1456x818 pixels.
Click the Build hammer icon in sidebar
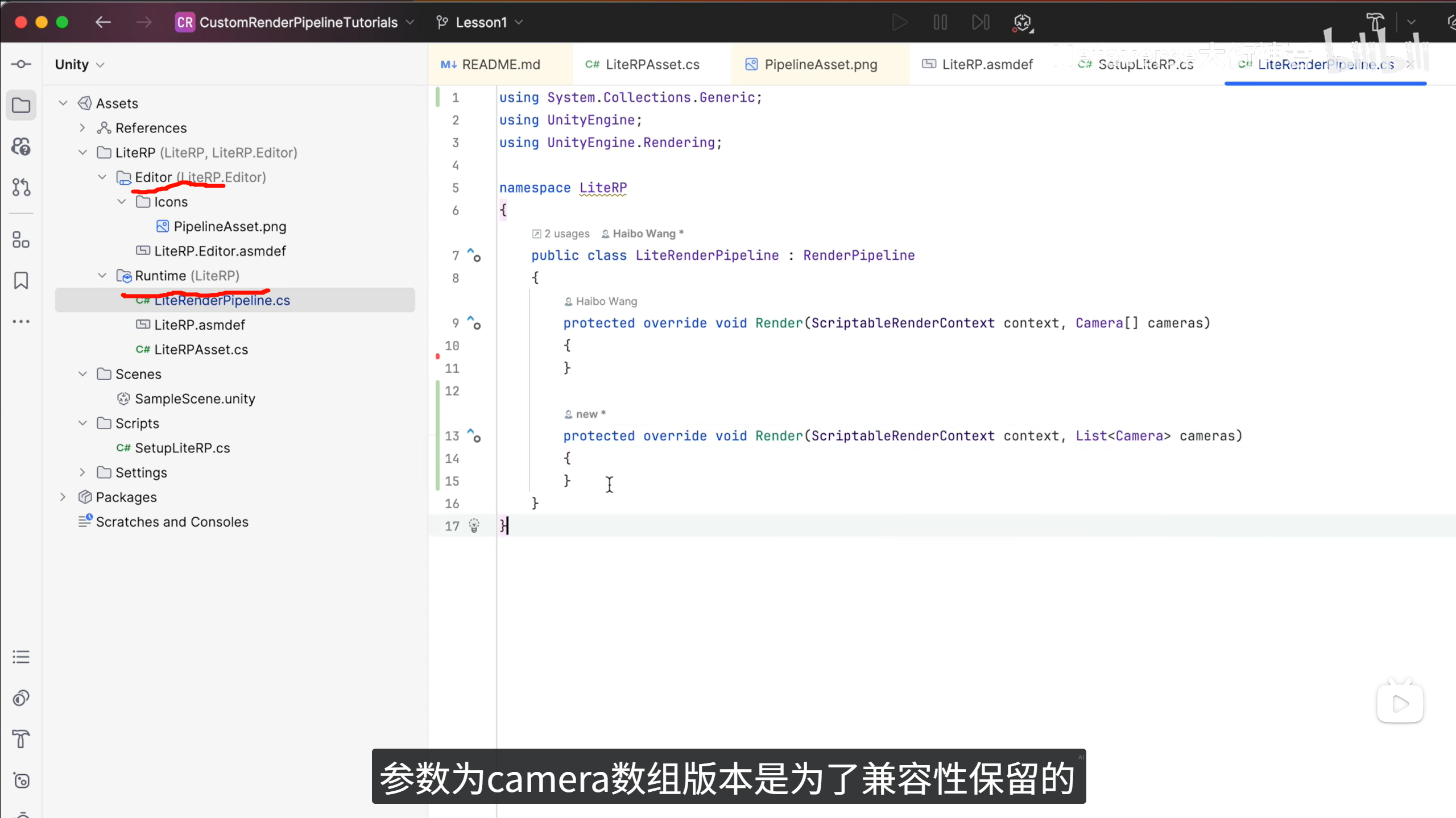(x=21, y=739)
